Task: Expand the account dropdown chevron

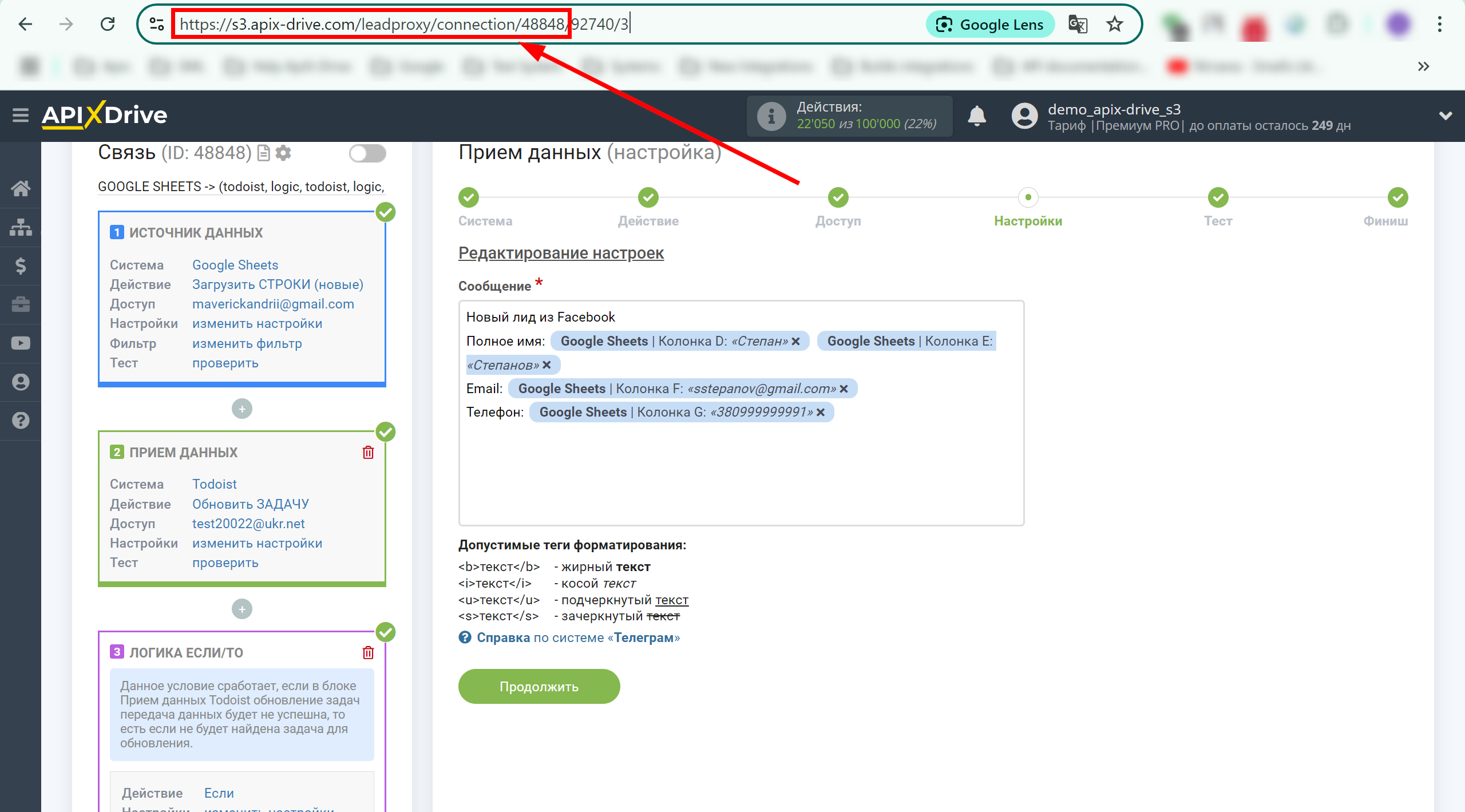Action: [x=1446, y=116]
